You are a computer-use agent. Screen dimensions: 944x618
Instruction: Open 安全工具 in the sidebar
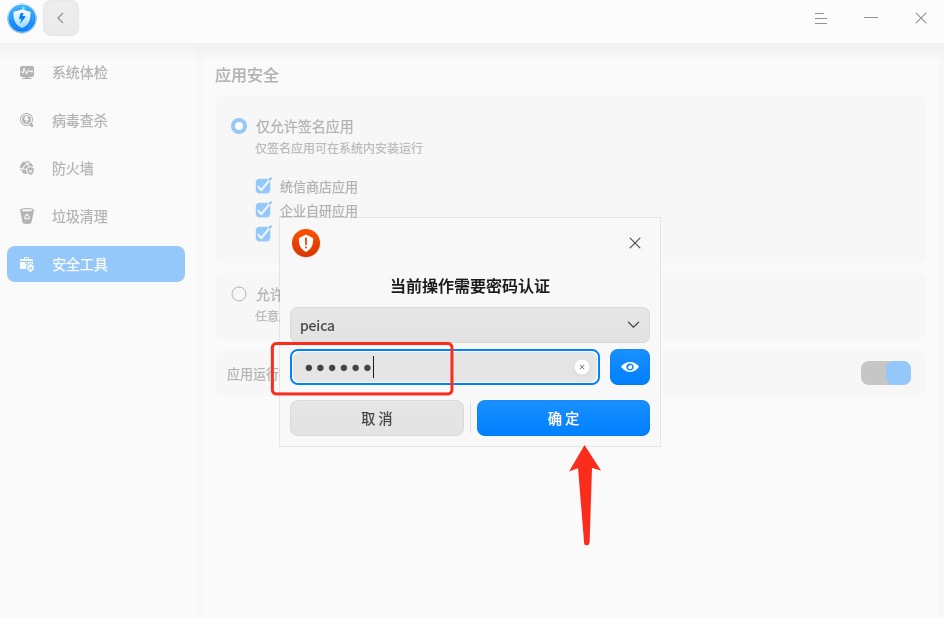(96, 264)
